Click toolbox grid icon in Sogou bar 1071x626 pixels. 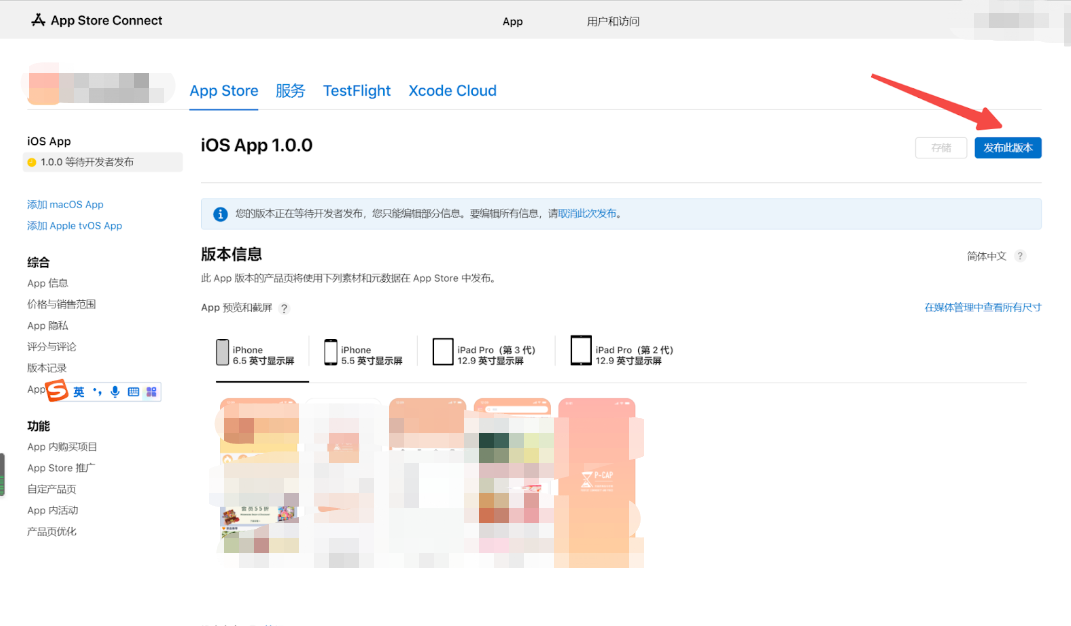151,392
